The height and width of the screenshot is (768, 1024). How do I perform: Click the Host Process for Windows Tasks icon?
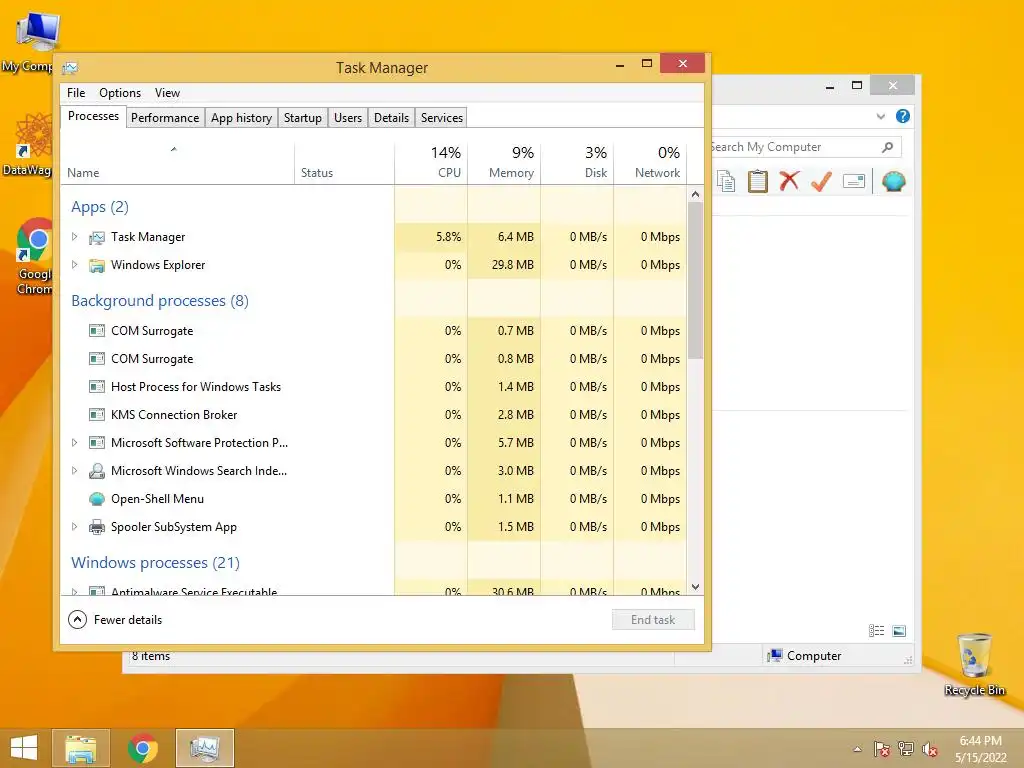(97, 387)
